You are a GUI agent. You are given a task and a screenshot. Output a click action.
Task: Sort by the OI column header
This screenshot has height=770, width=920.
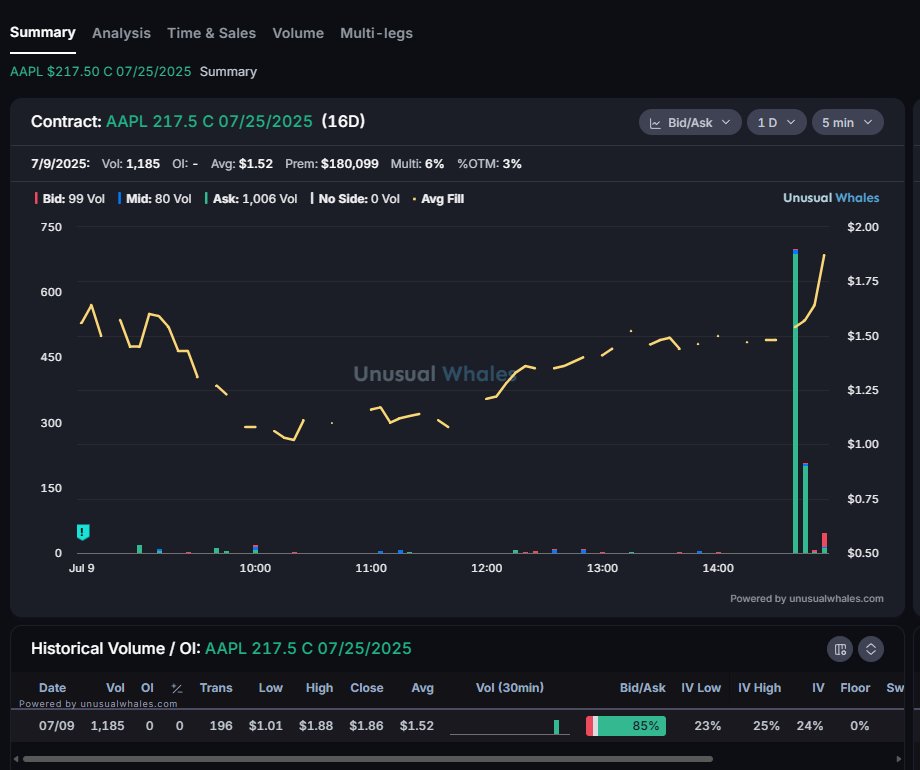(x=147, y=688)
